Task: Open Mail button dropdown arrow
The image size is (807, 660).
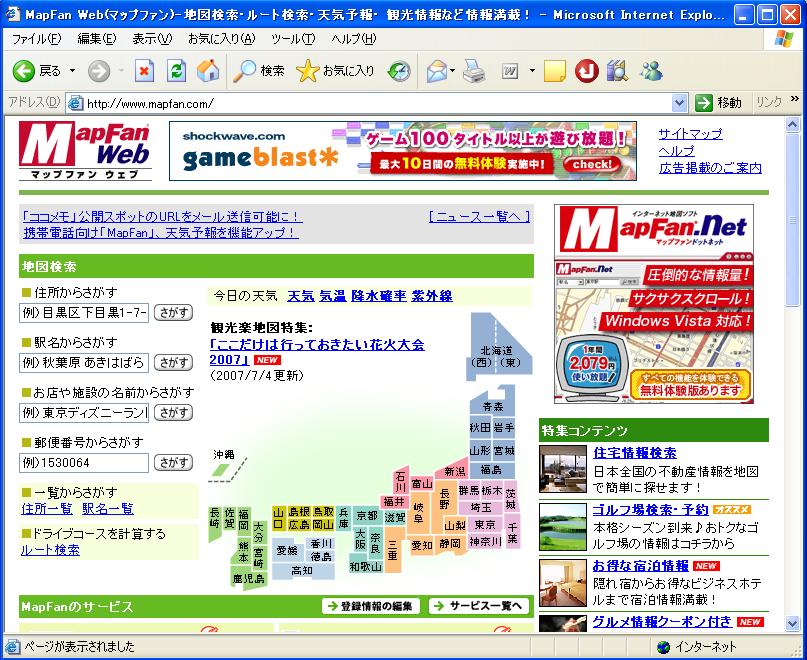Action: coord(452,71)
